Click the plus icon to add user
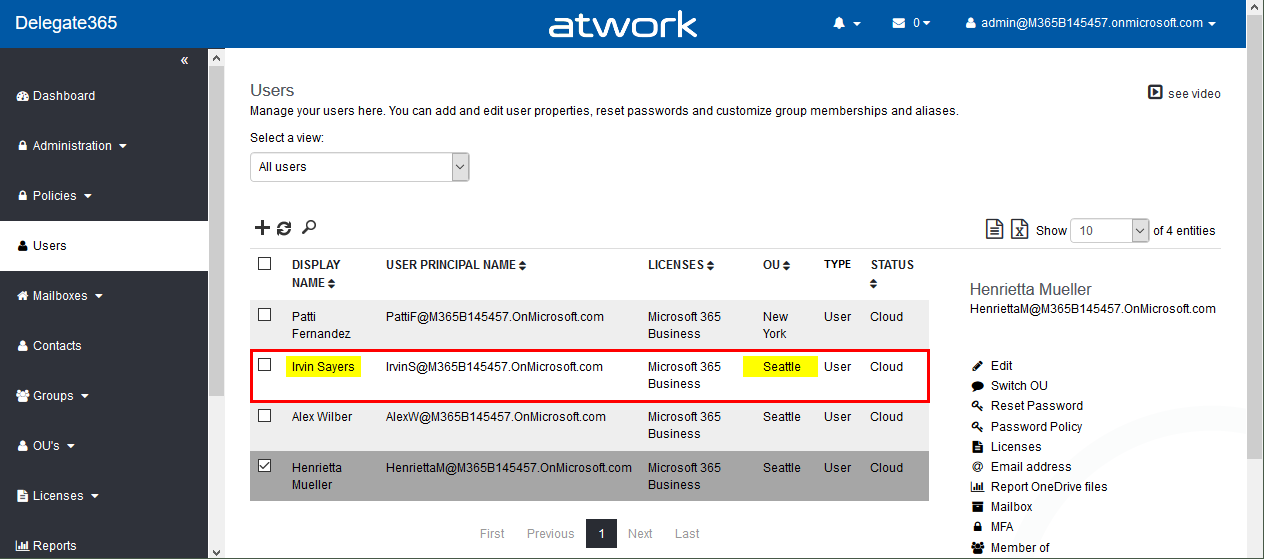Viewport: 1264px width, 559px height. [x=262, y=228]
